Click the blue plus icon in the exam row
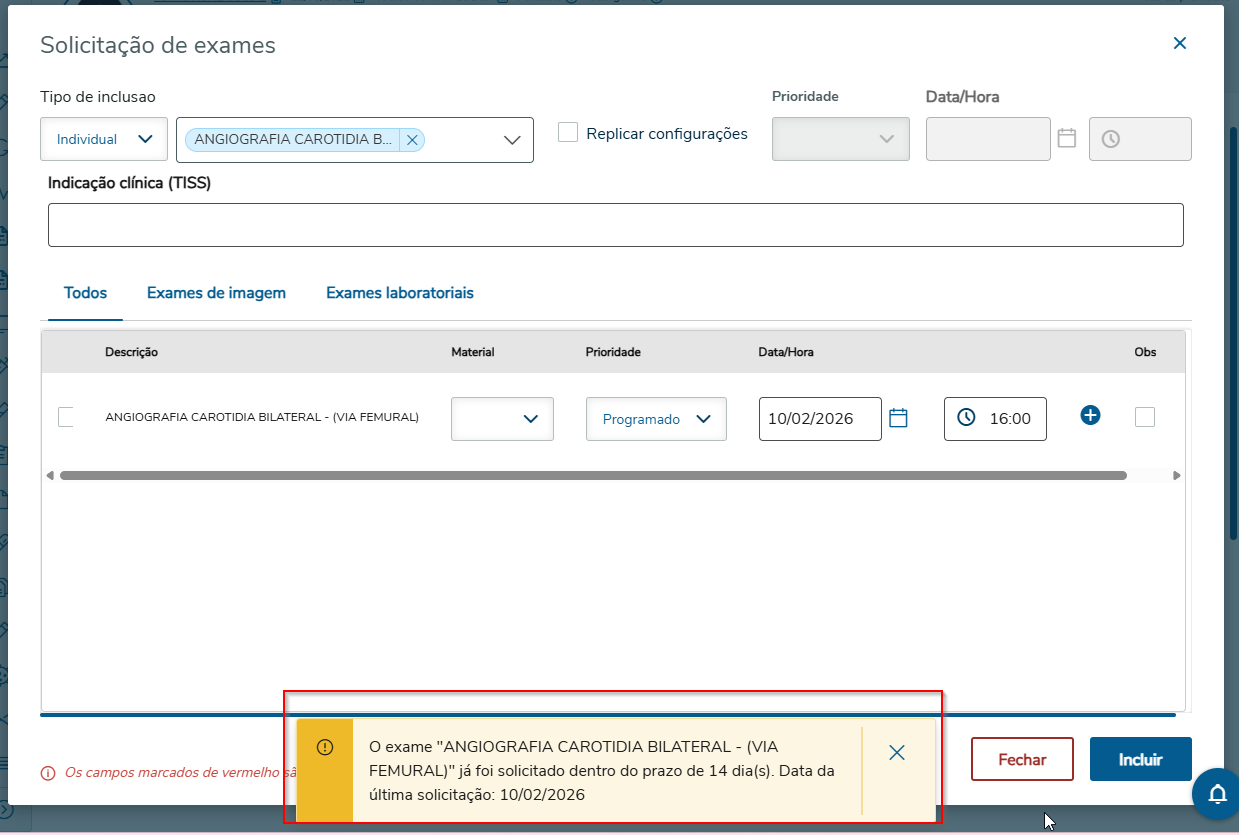This screenshot has width=1239, height=835. (x=1090, y=415)
